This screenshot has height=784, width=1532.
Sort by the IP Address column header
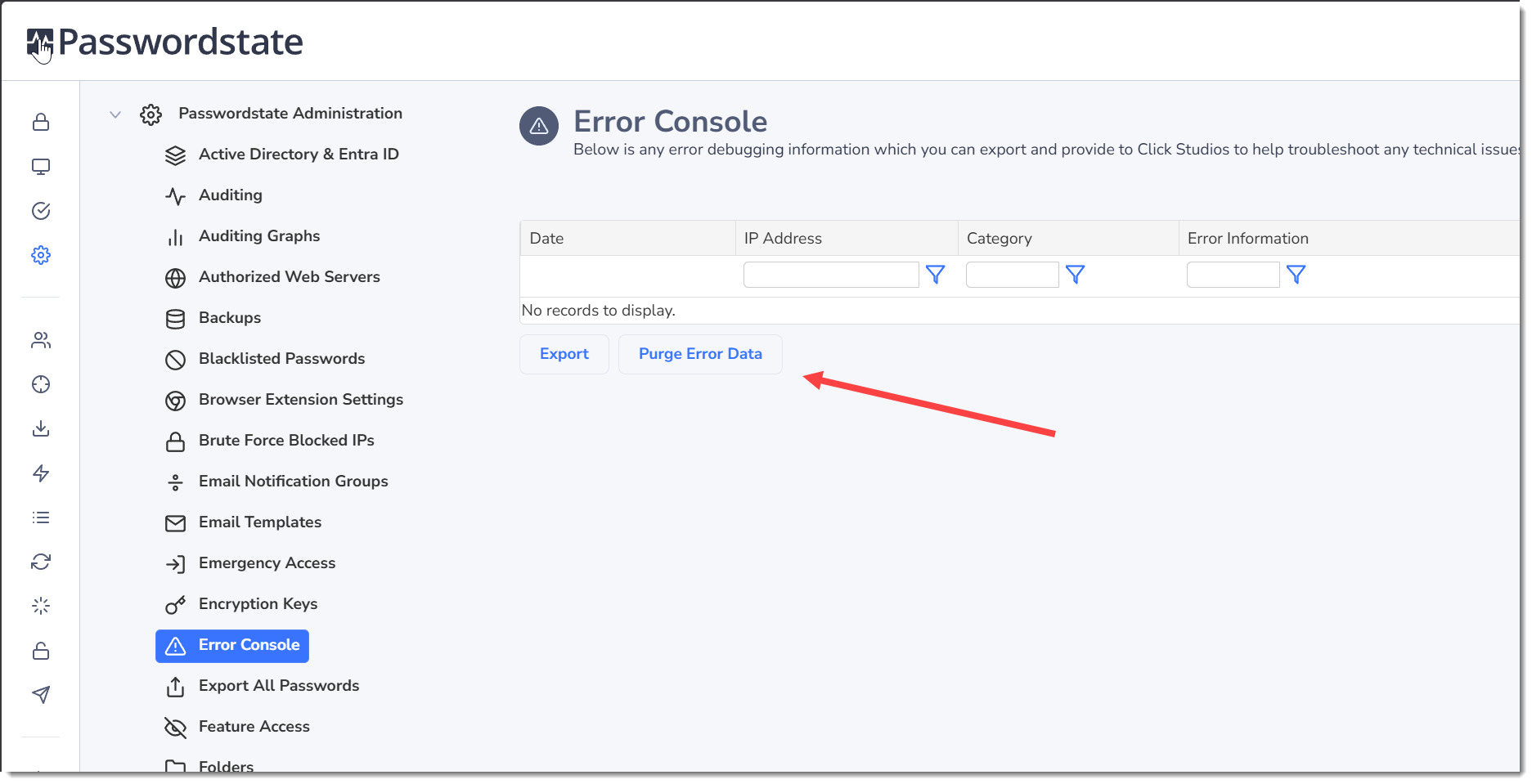[x=783, y=239]
